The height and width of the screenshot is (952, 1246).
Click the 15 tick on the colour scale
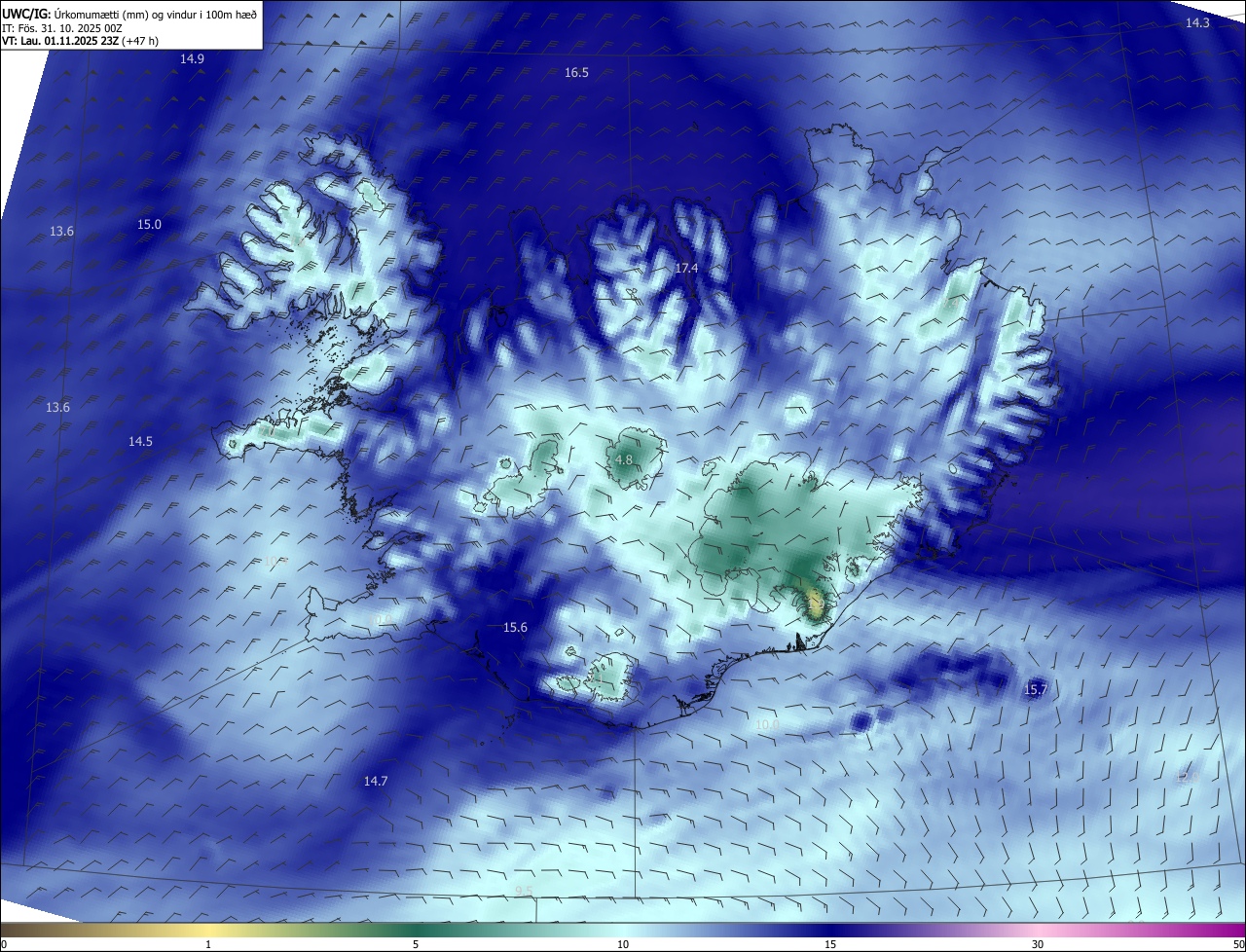[830, 945]
